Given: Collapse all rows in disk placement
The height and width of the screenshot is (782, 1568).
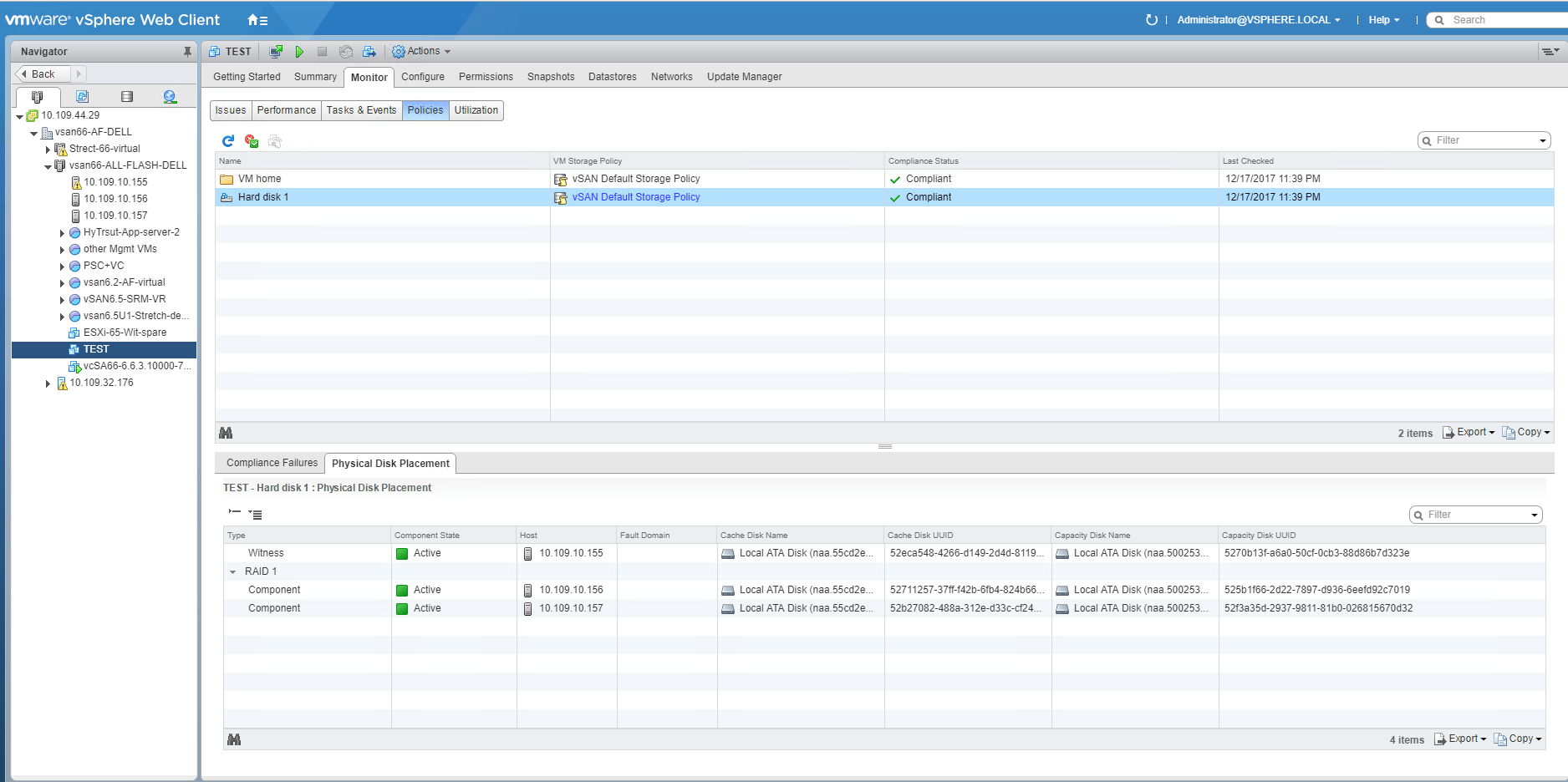Looking at the screenshot, I should [x=235, y=513].
